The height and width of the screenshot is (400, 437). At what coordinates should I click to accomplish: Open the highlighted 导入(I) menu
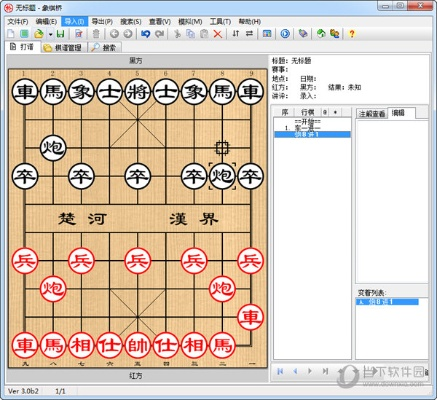pyautogui.click(x=74, y=22)
